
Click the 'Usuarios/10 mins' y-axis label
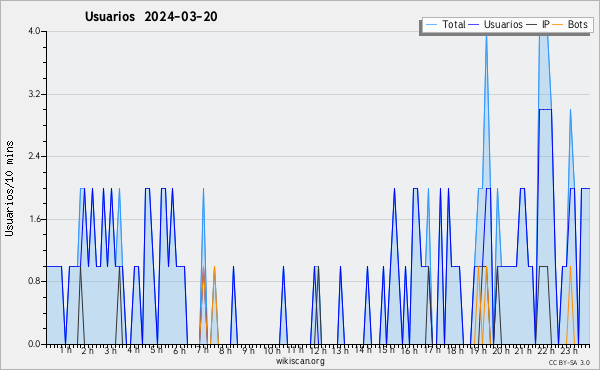coord(9,188)
